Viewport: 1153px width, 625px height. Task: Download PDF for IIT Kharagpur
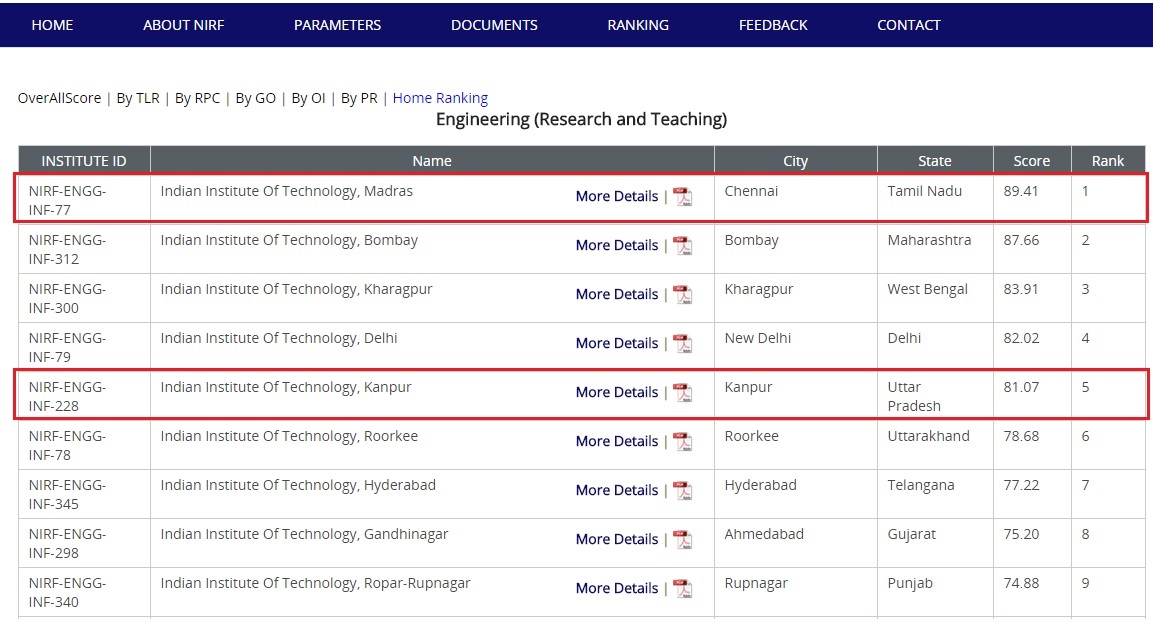coord(682,295)
